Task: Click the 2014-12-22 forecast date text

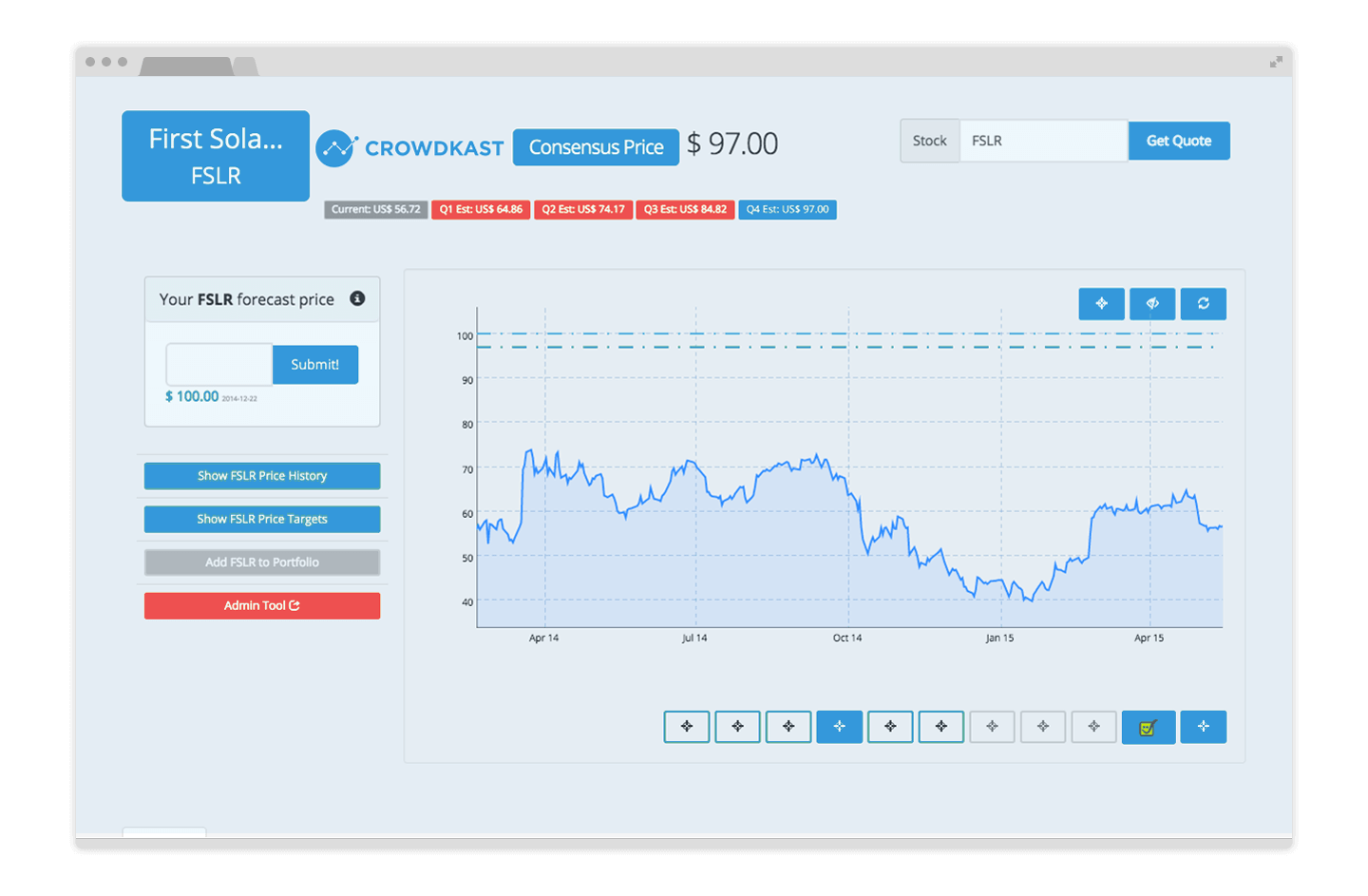Action: 239,399
